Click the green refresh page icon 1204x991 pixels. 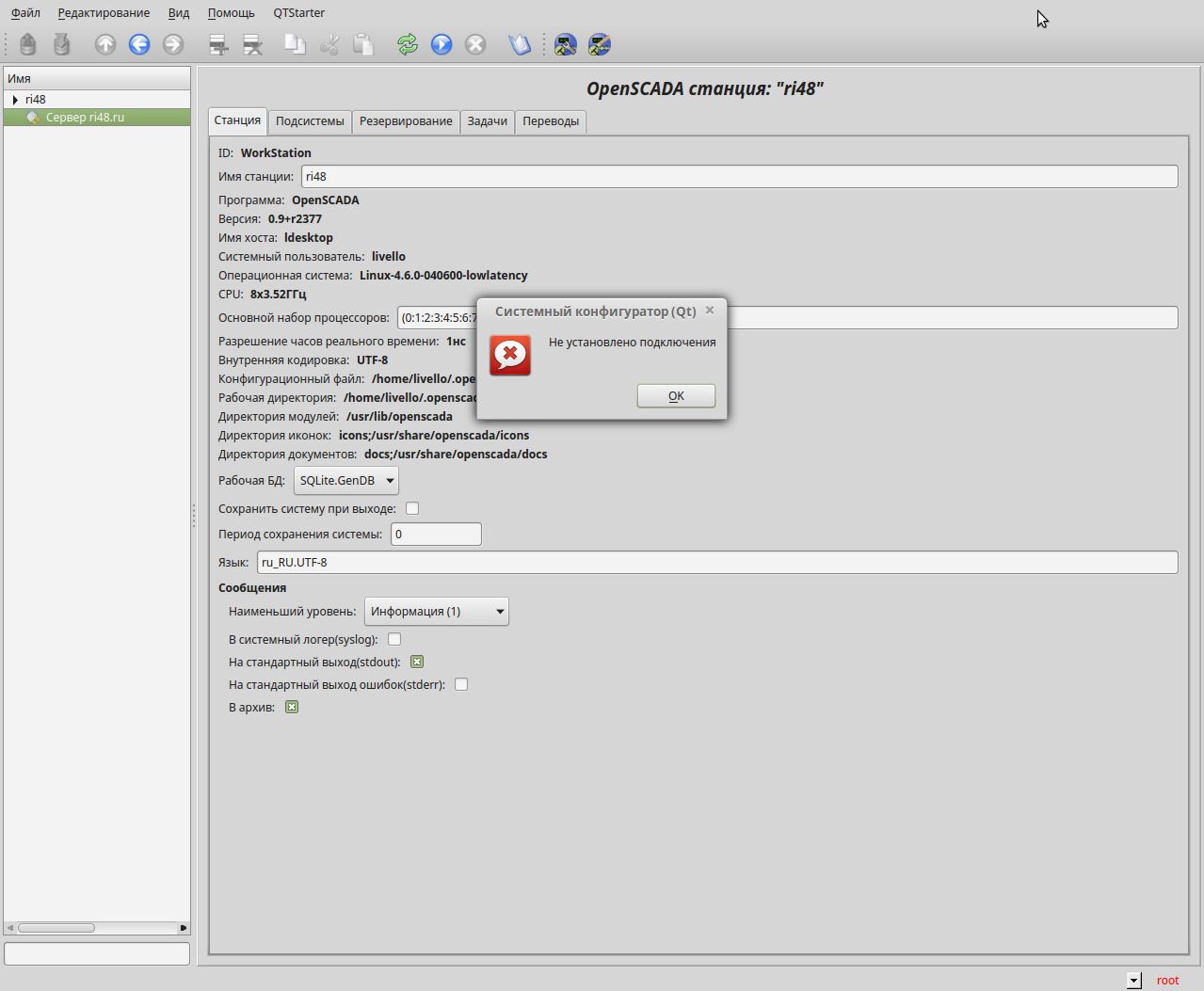407,44
